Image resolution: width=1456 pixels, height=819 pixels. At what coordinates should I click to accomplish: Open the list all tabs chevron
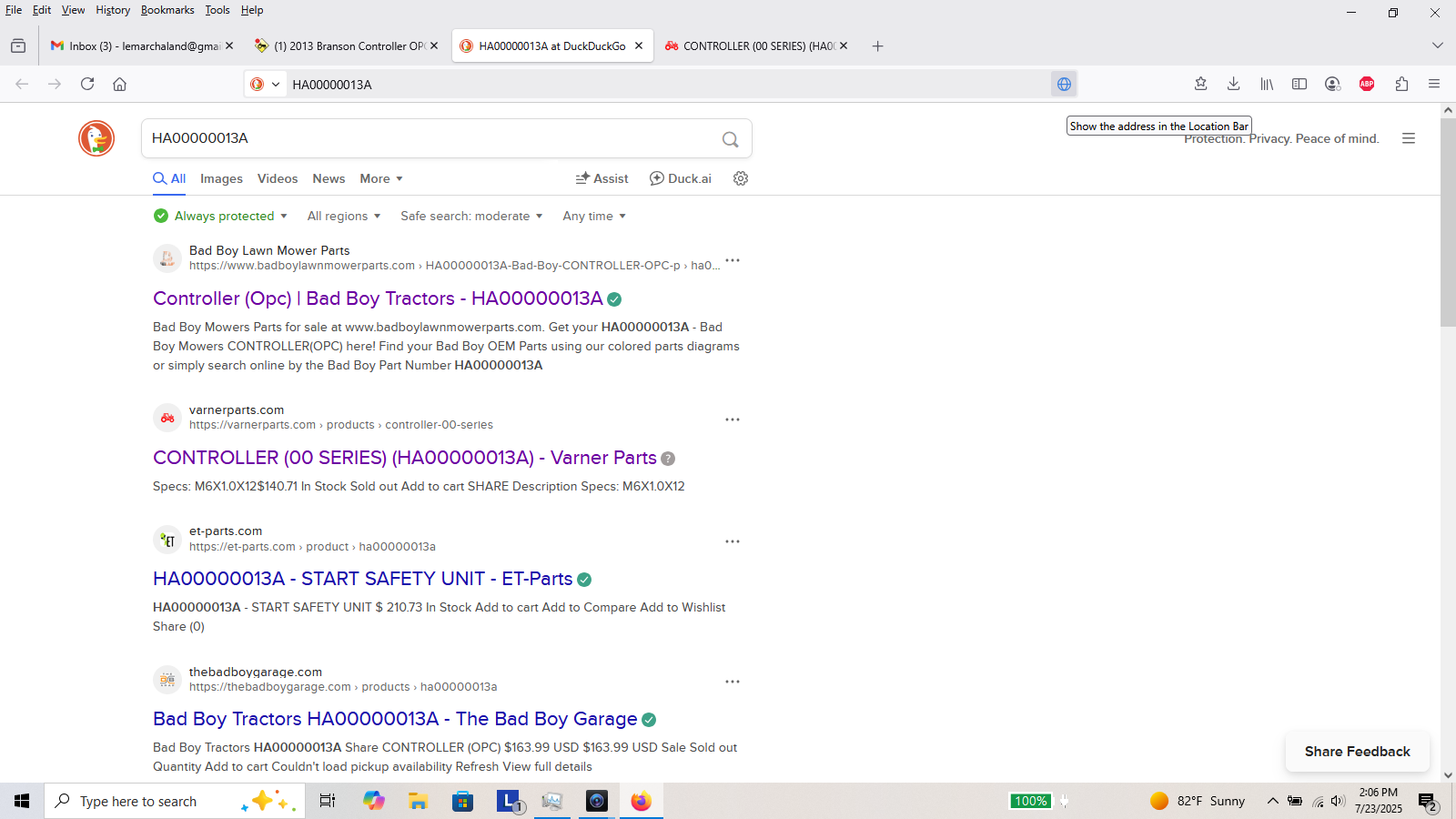tap(1437, 45)
